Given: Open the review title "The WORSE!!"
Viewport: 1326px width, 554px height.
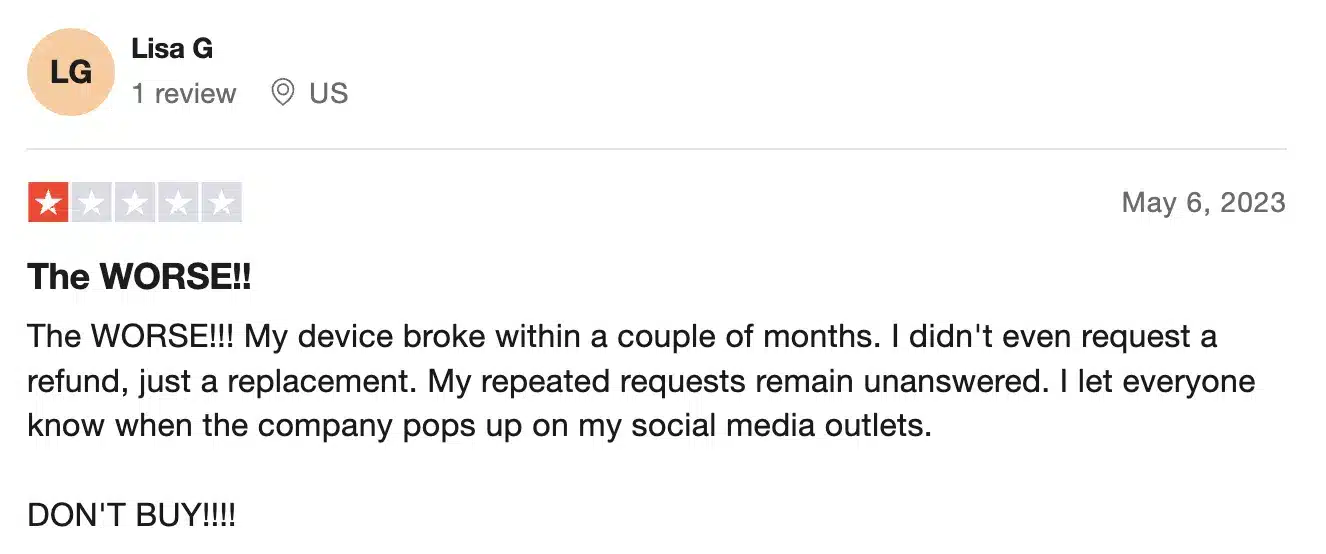Looking at the screenshot, I should point(139,276).
